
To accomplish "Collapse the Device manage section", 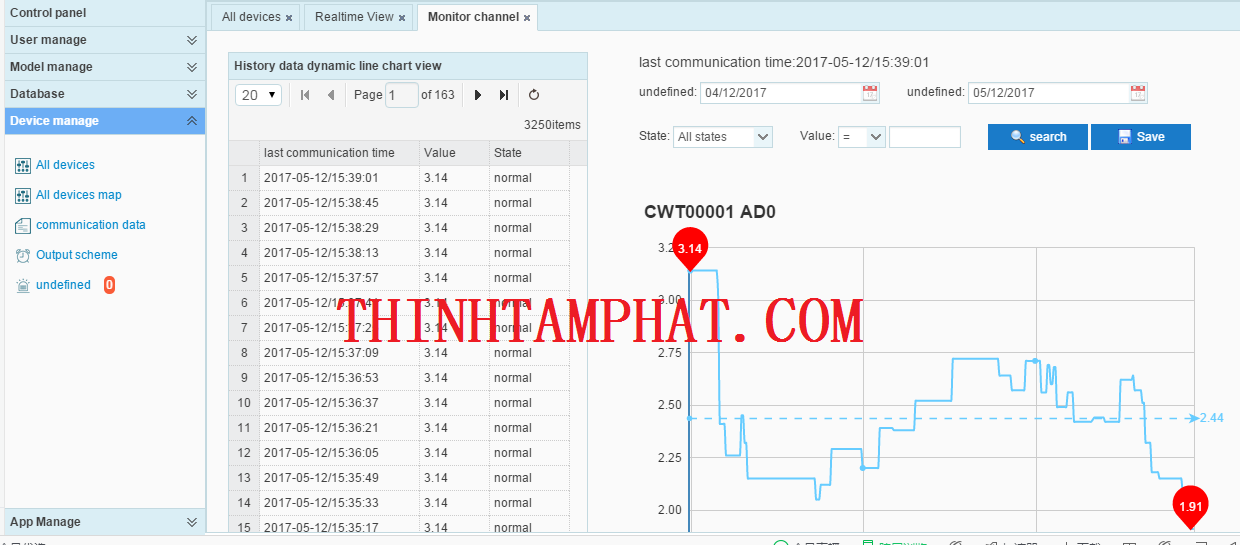I will pyautogui.click(x=192, y=121).
